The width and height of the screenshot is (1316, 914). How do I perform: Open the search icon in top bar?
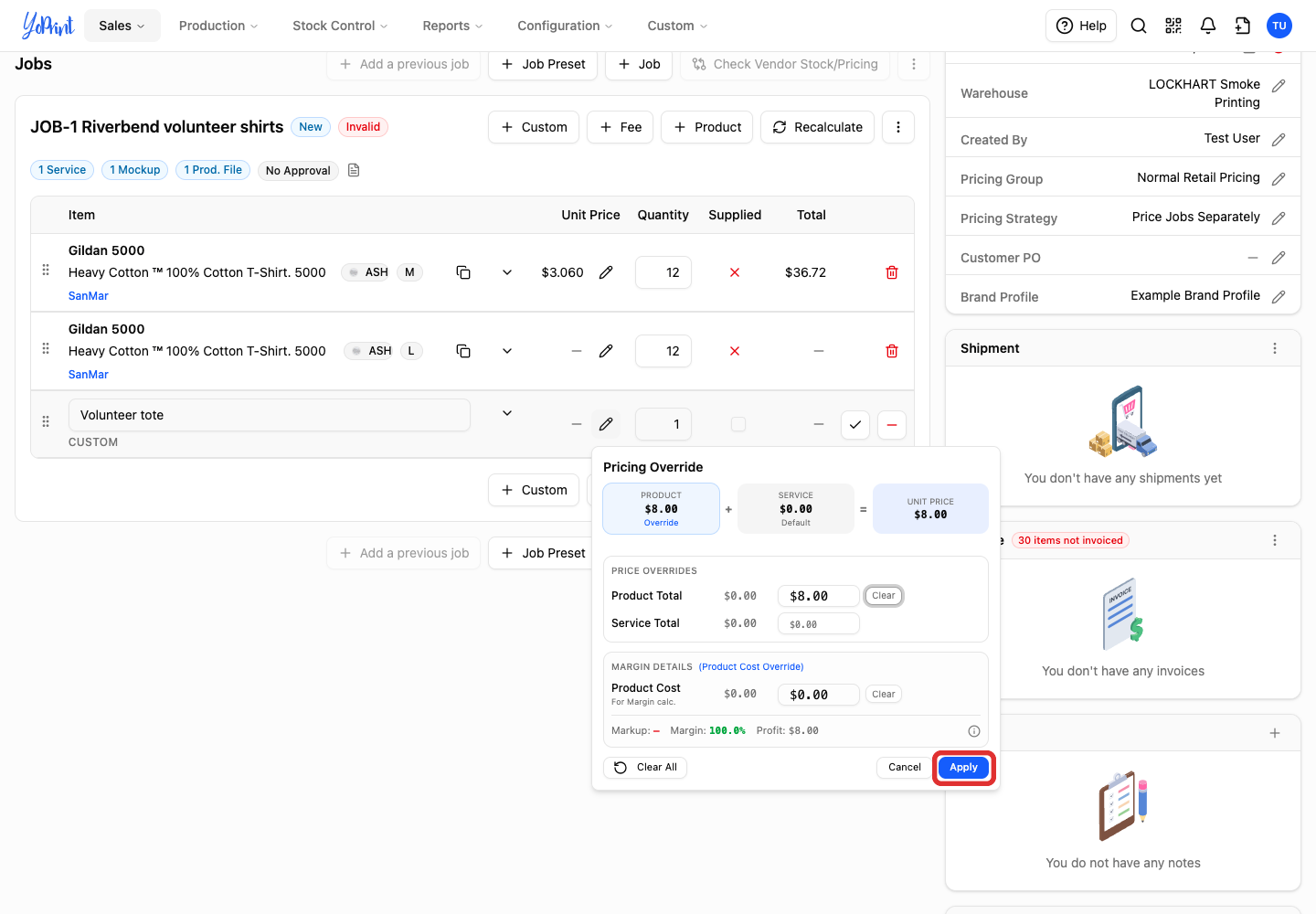click(x=1139, y=26)
